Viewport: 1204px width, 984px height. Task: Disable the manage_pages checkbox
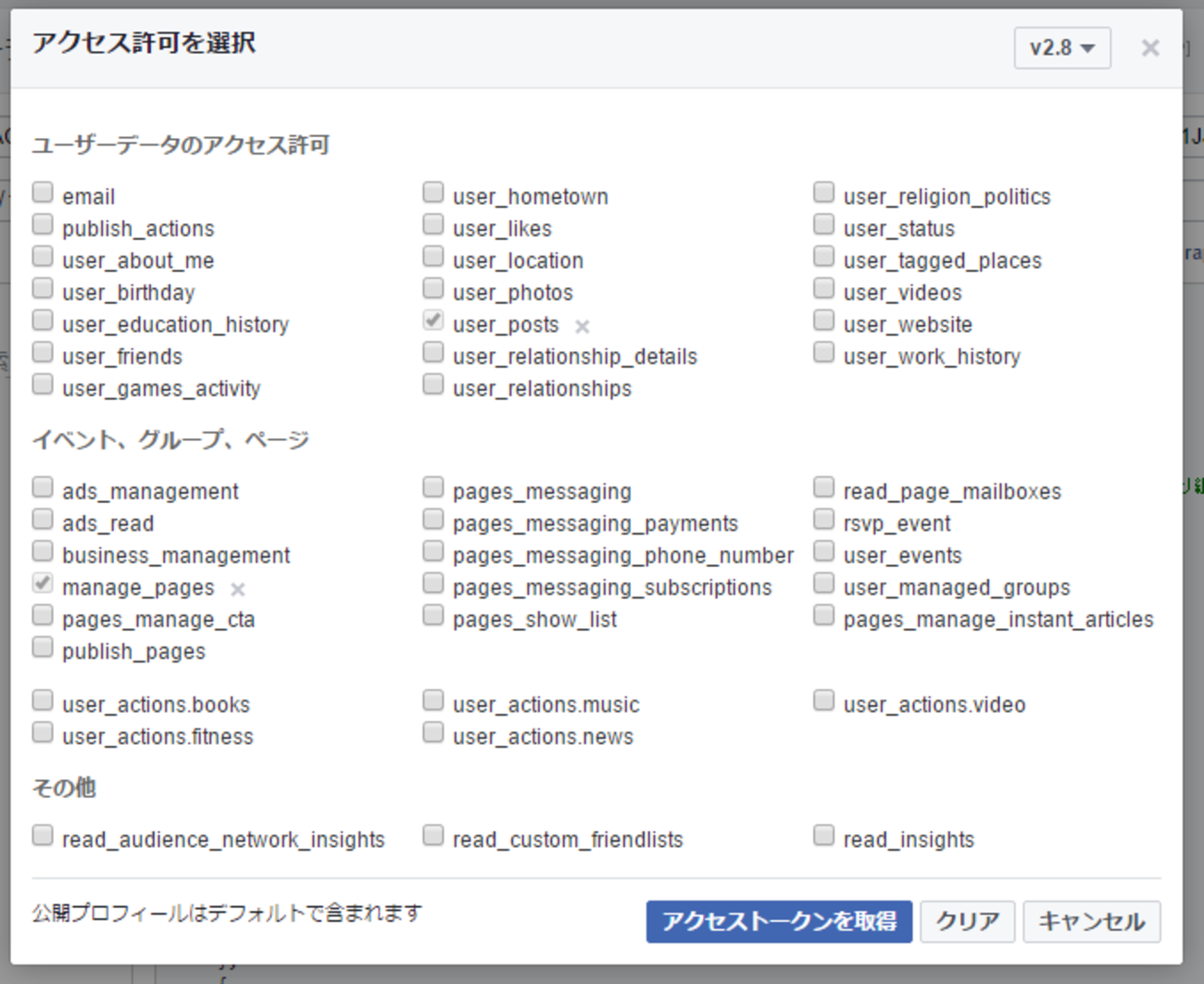[43, 584]
